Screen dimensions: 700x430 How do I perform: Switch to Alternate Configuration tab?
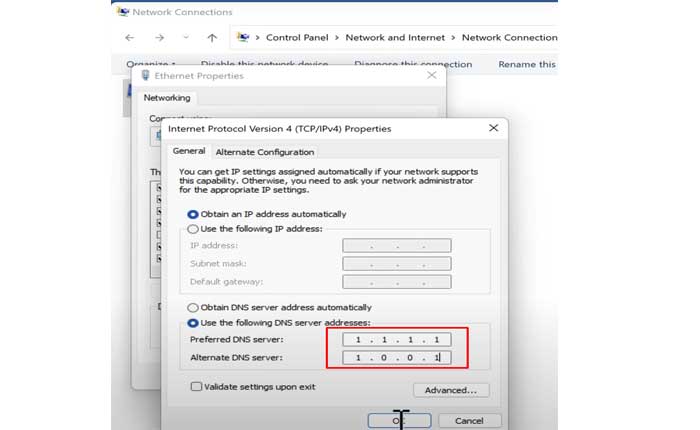(x=265, y=152)
